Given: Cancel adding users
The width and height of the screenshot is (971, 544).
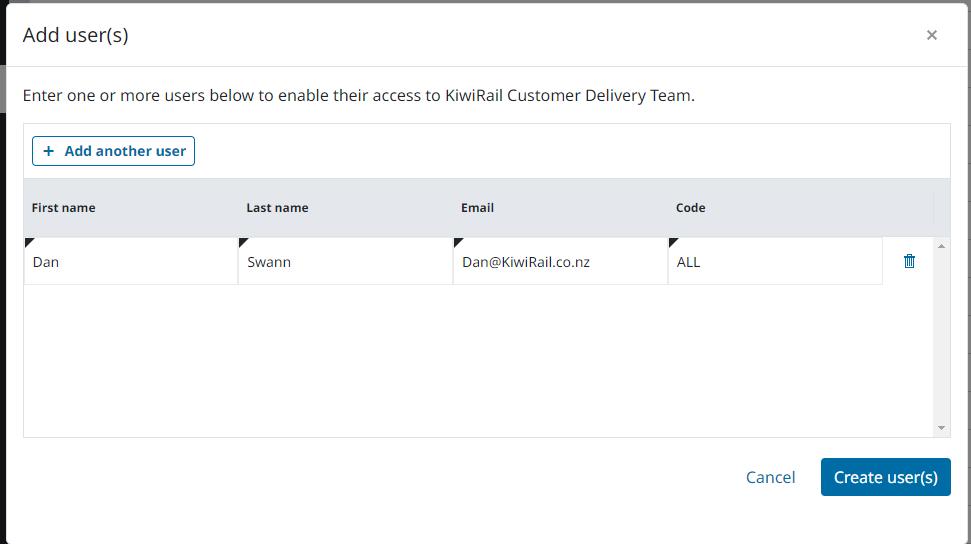Looking at the screenshot, I should [770, 477].
